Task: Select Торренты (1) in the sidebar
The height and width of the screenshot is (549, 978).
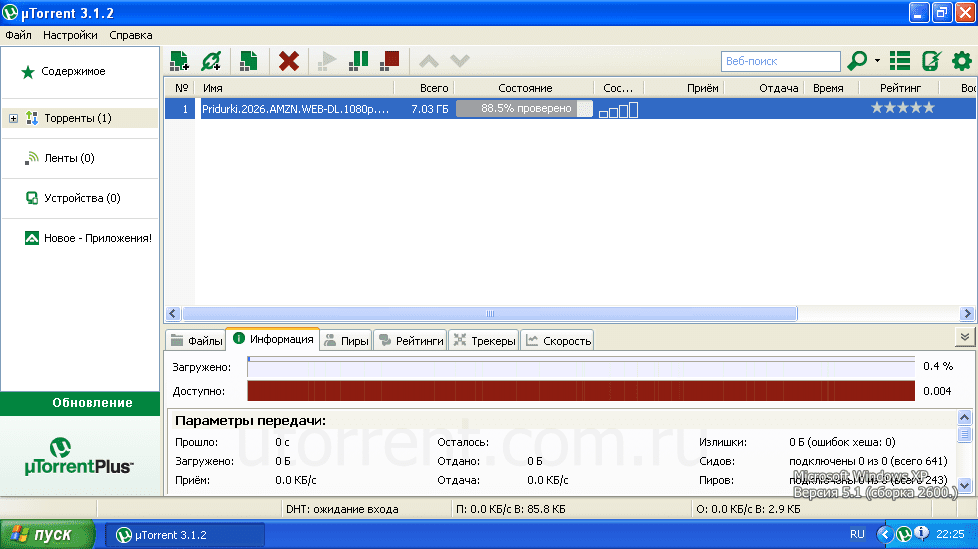Action: click(x=77, y=118)
